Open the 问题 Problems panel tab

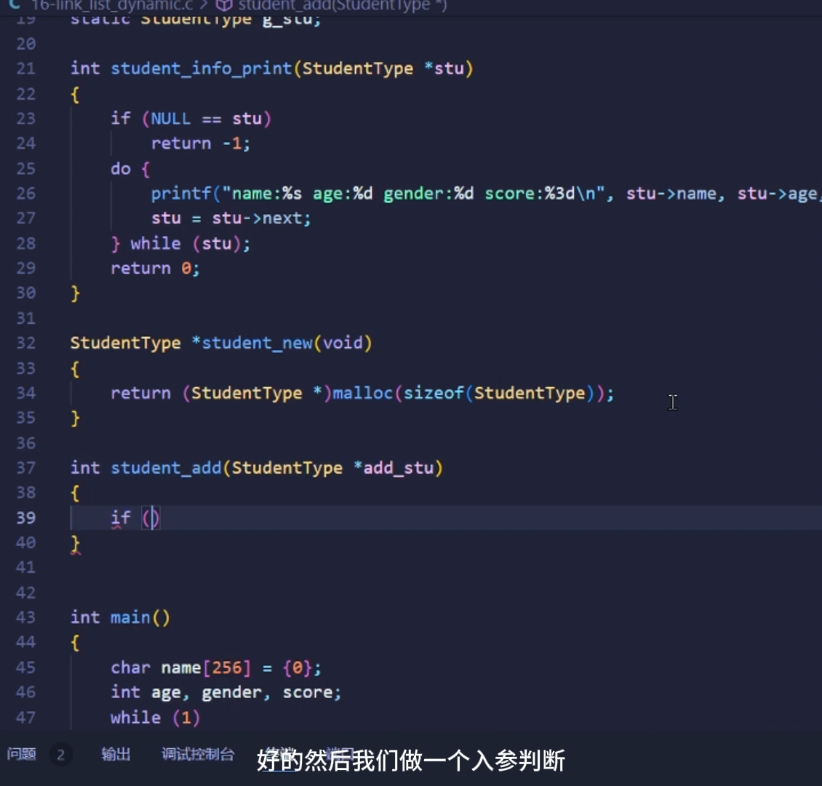click(24, 756)
